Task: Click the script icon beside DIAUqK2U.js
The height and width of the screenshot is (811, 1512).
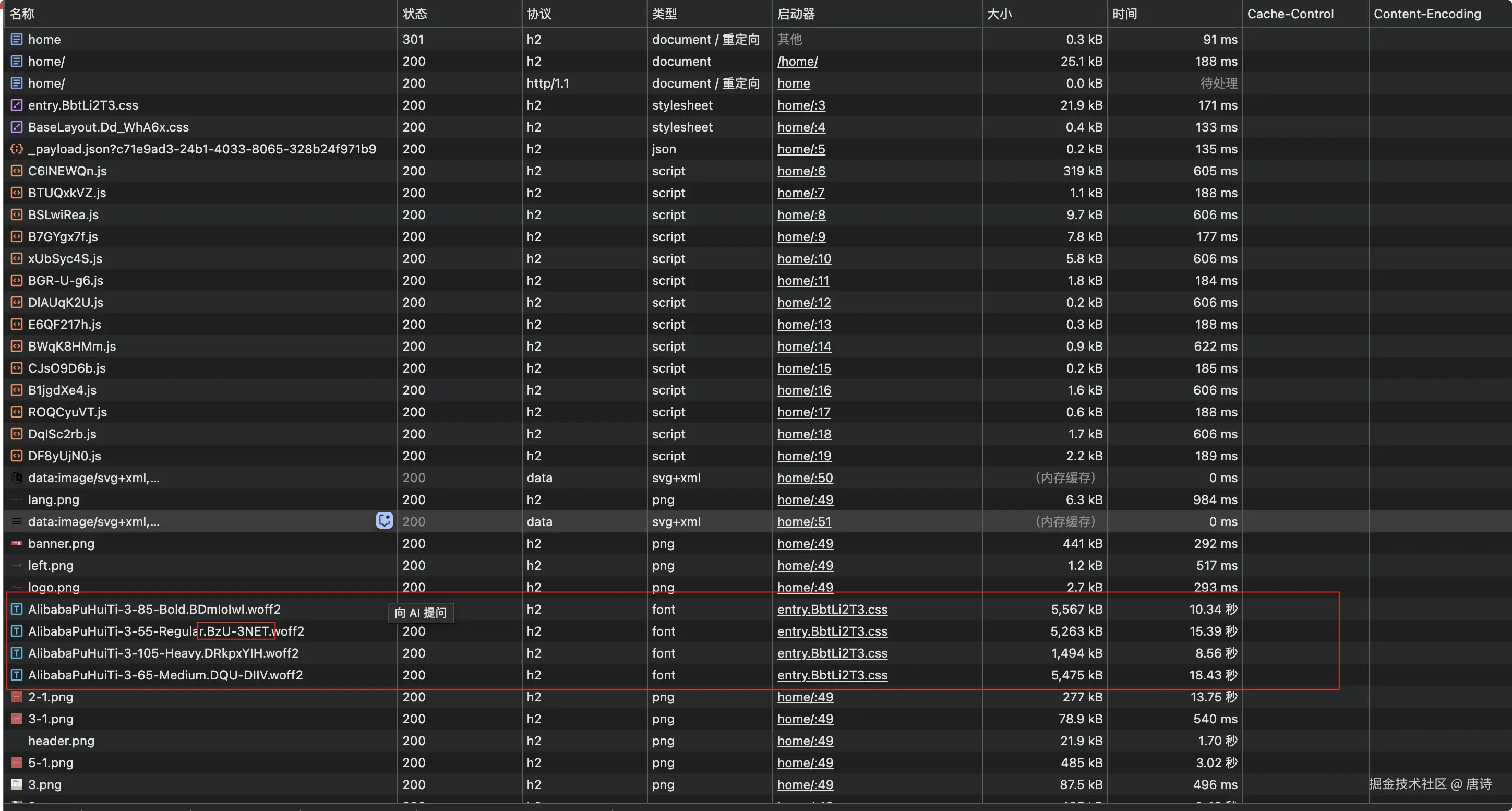Action: click(x=17, y=303)
